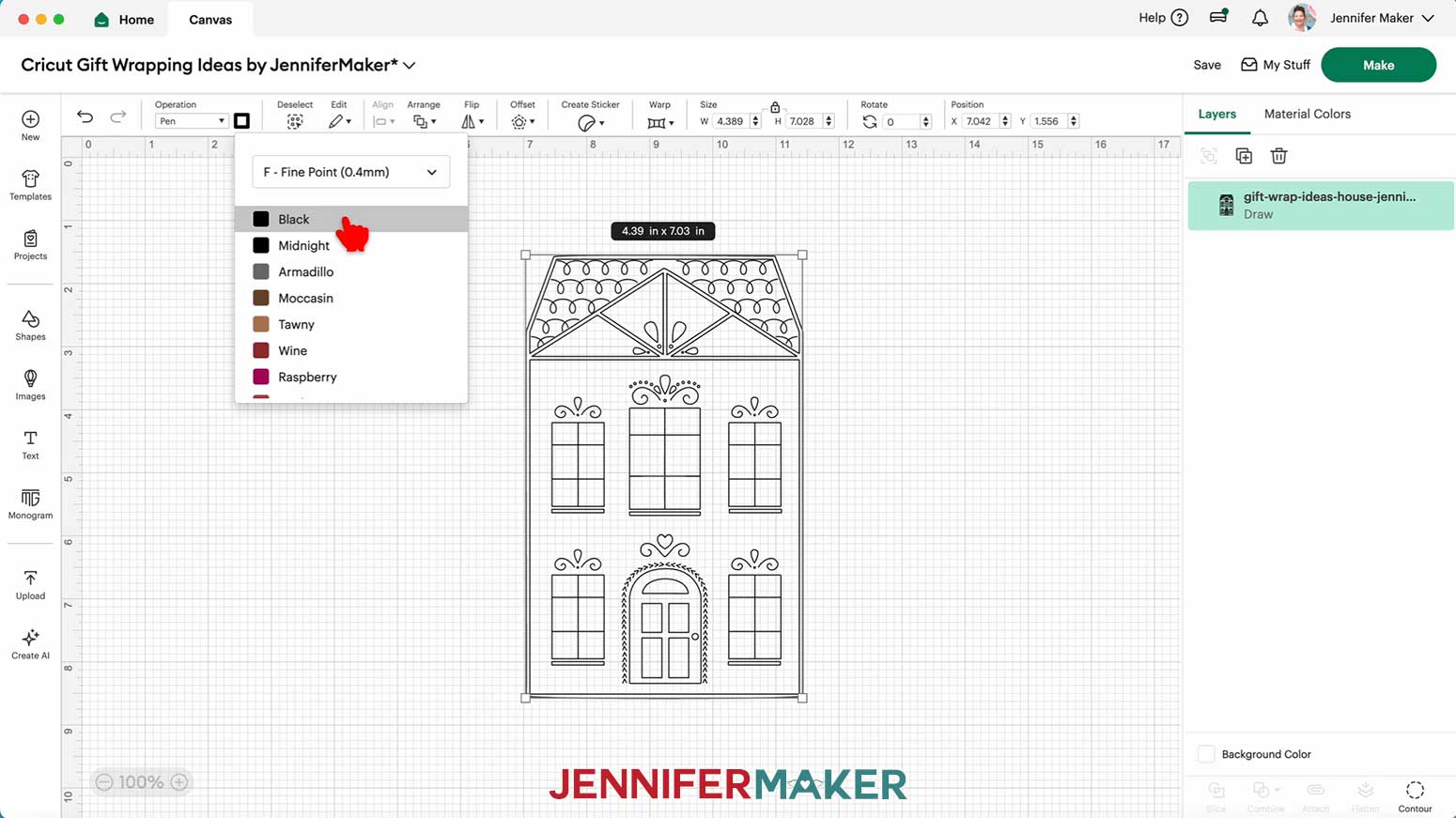Click the Wine color swatch
This screenshot has height=818, width=1456.
point(261,350)
